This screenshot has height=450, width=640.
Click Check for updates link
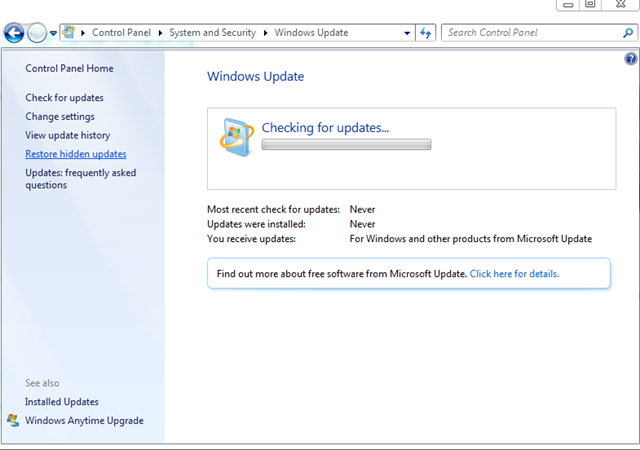coord(64,98)
